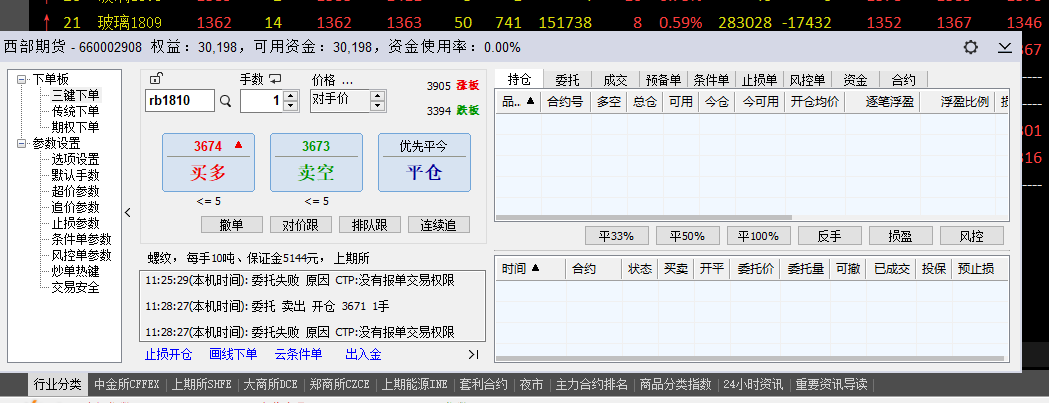Select 止损参数 in the settings tree
This screenshot has height=403, width=1049.
75,223
